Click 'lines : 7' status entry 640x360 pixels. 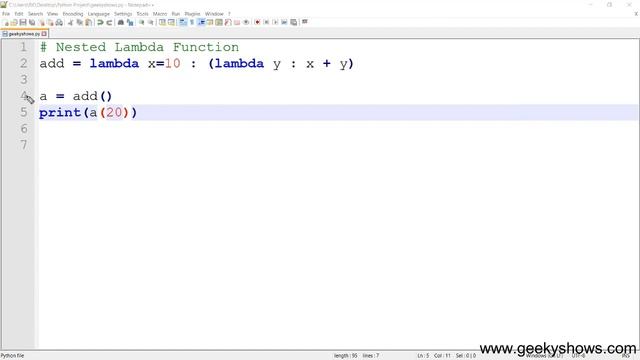[371, 356]
